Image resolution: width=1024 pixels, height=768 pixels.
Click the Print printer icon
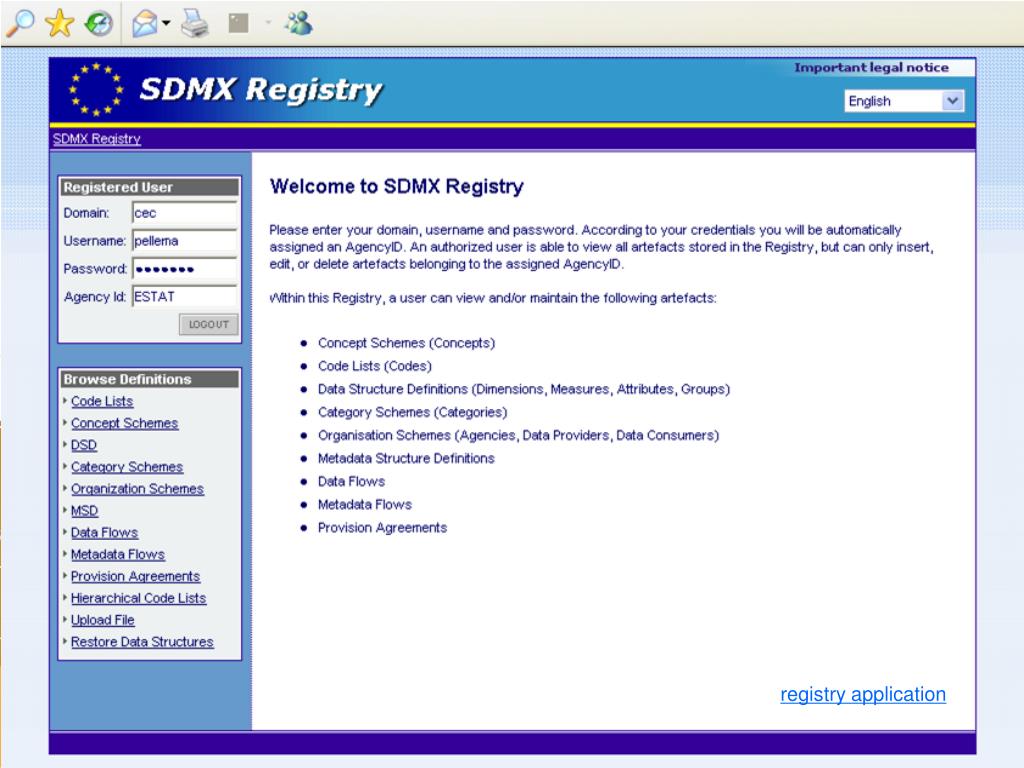point(195,24)
